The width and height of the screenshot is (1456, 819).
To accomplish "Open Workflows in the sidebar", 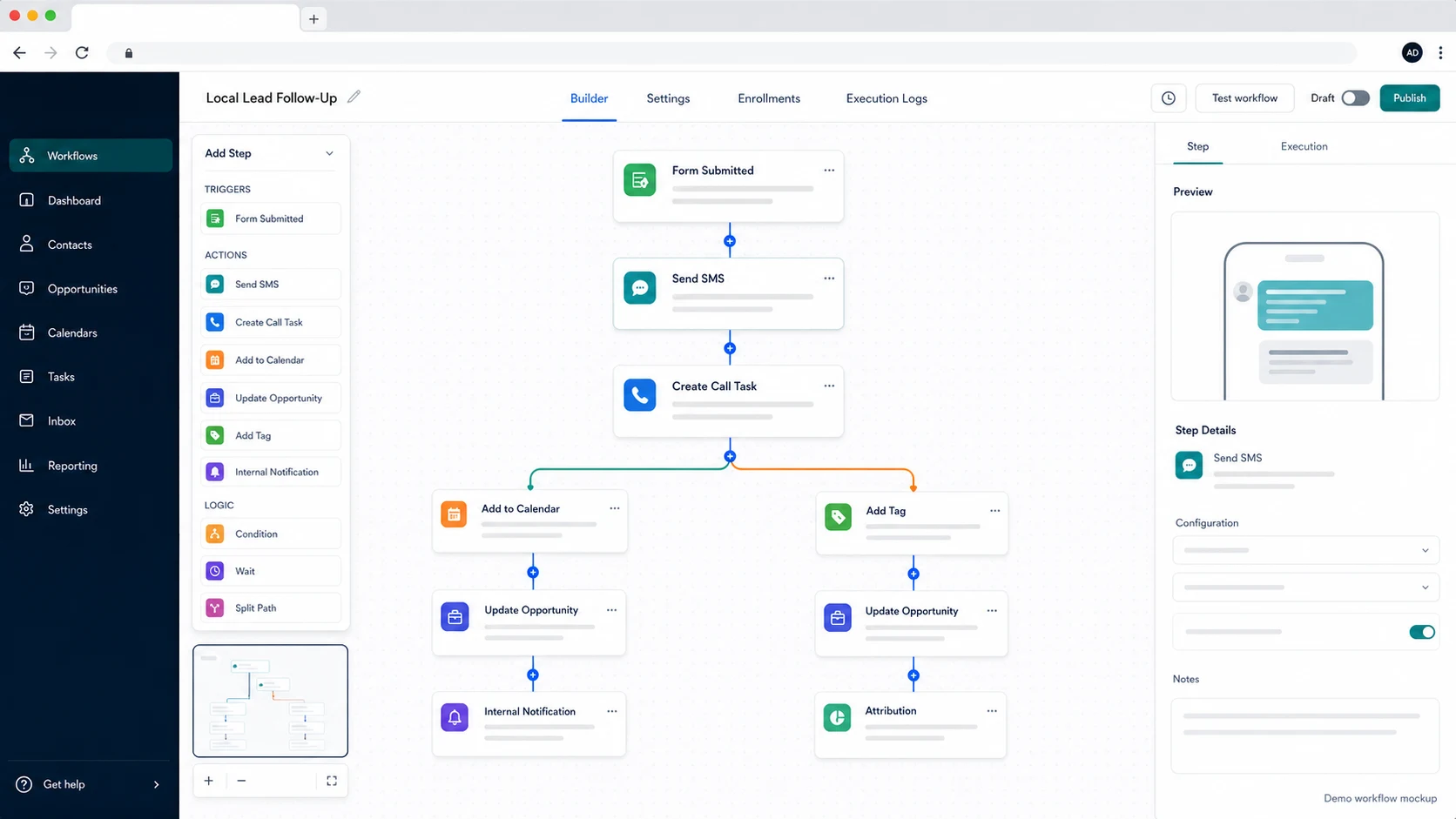I will (91, 156).
